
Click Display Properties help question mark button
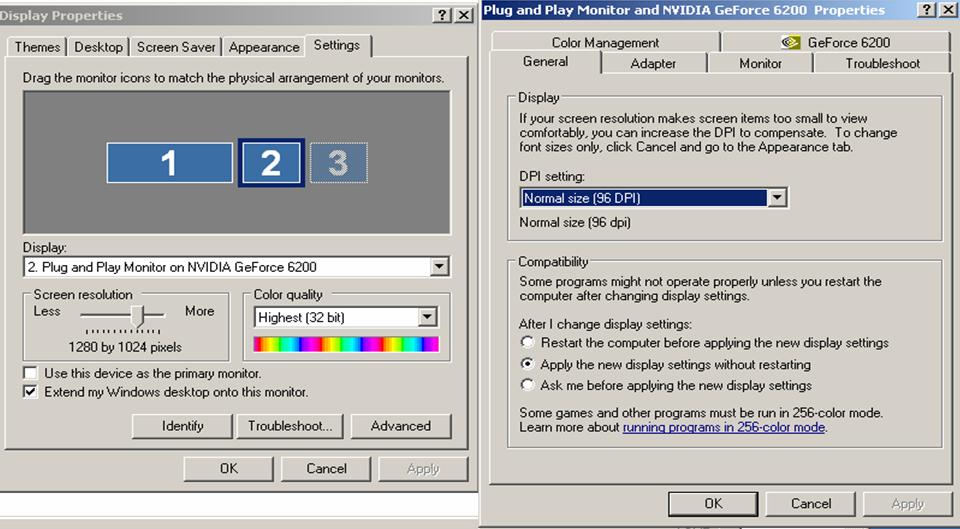[443, 15]
